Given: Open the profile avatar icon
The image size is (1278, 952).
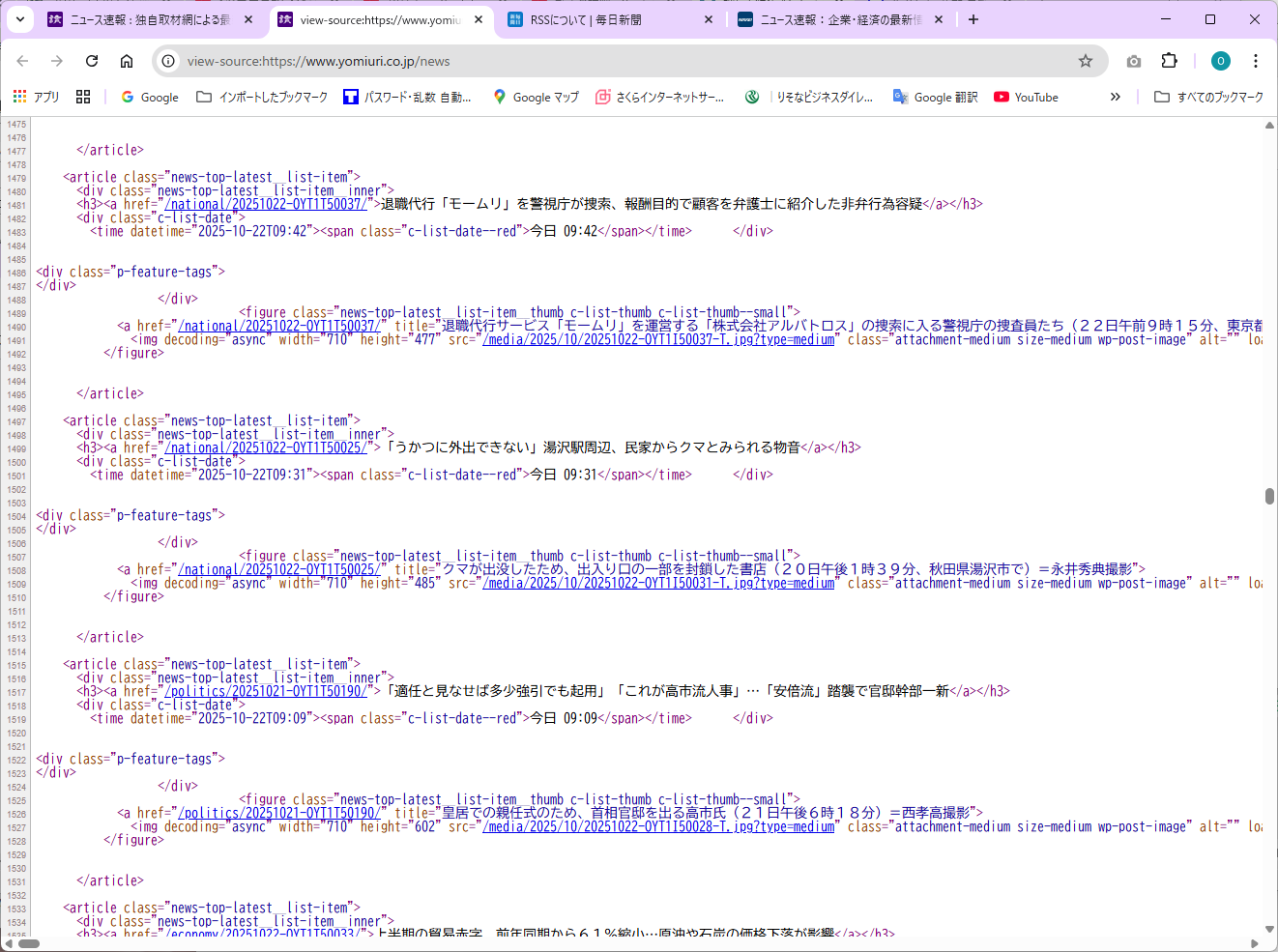Looking at the screenshot, I should (1221, 61).
